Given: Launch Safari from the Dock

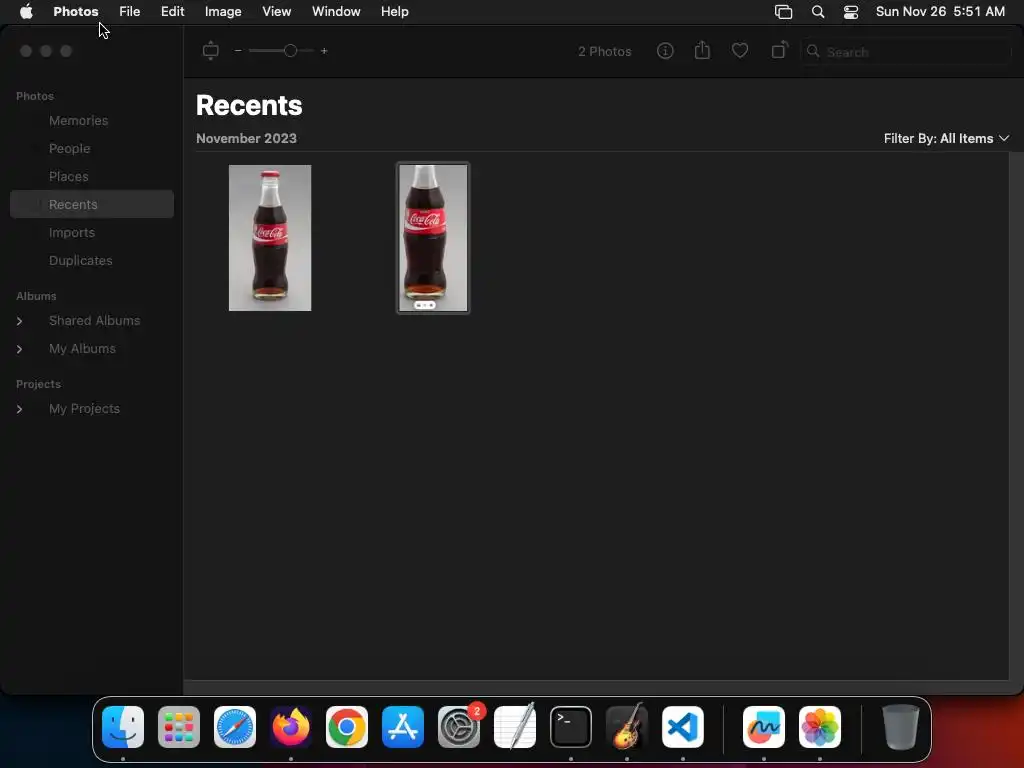Looking at the screenshot, I should [235, 727].
